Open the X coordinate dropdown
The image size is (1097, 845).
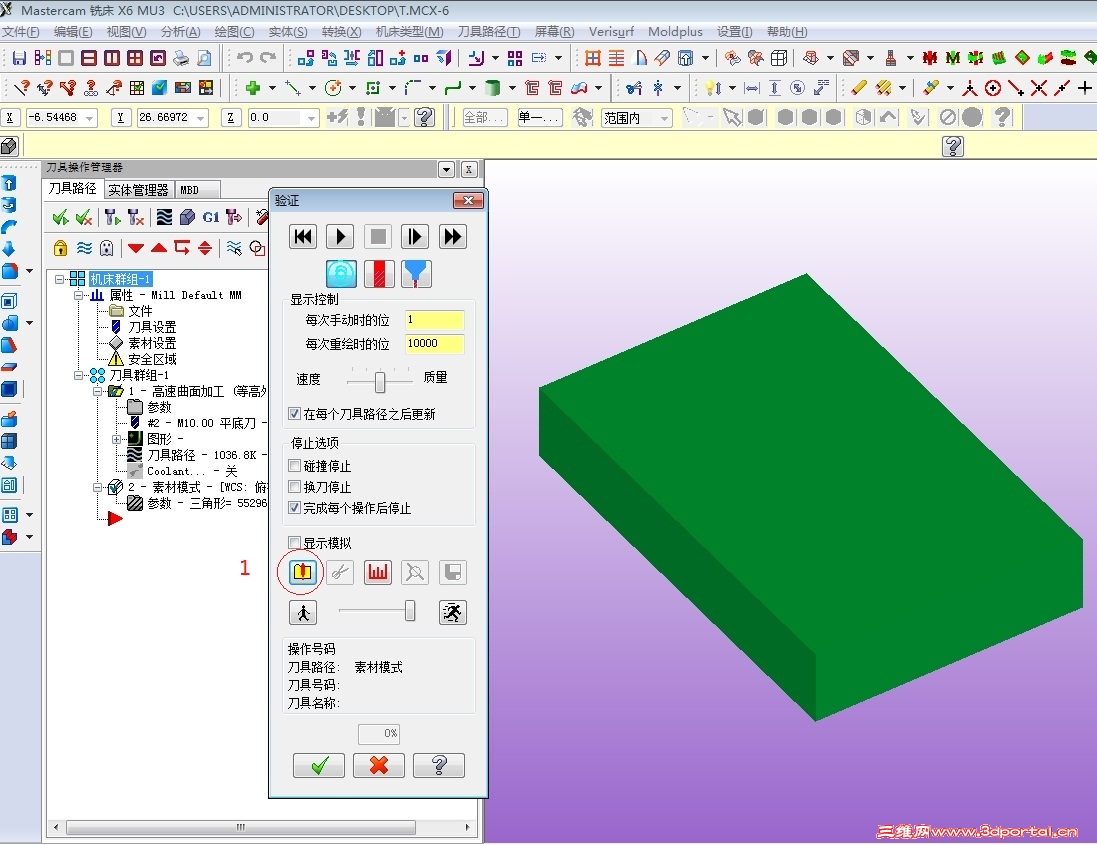[x=90, y=118]
